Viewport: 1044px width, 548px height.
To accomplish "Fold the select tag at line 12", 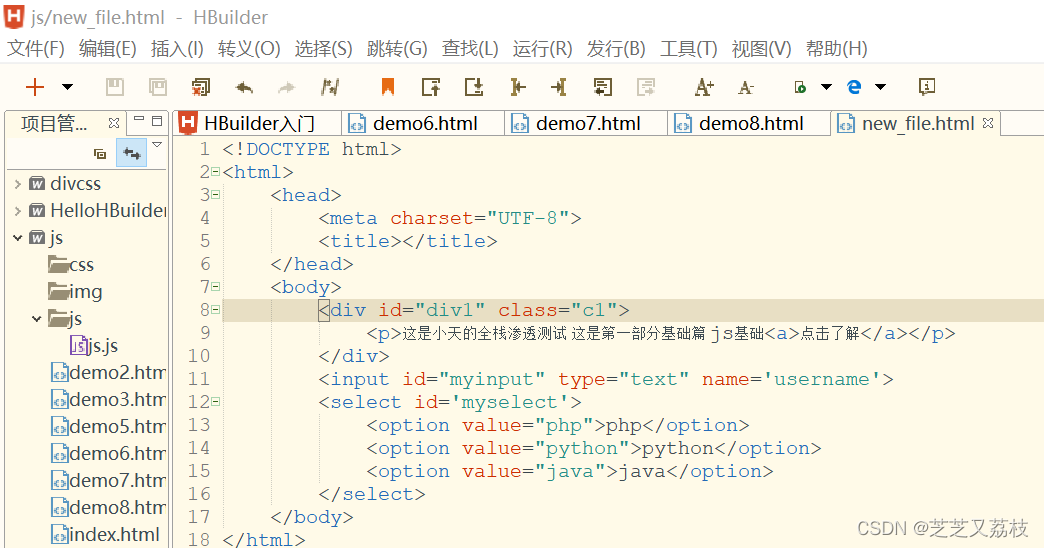I will point(215,402).
